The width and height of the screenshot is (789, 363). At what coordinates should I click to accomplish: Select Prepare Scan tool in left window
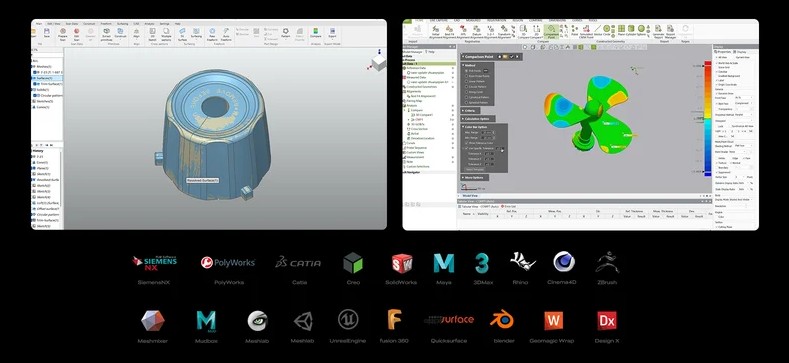(x=62, y=33)
